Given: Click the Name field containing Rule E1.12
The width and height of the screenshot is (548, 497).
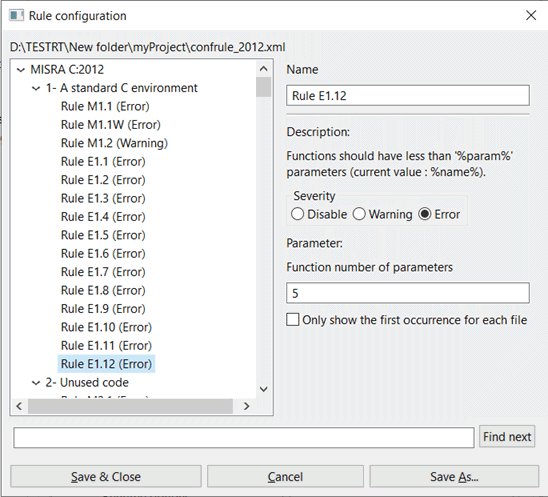Looking at the screenshot, I should click(x=408, y=95).
